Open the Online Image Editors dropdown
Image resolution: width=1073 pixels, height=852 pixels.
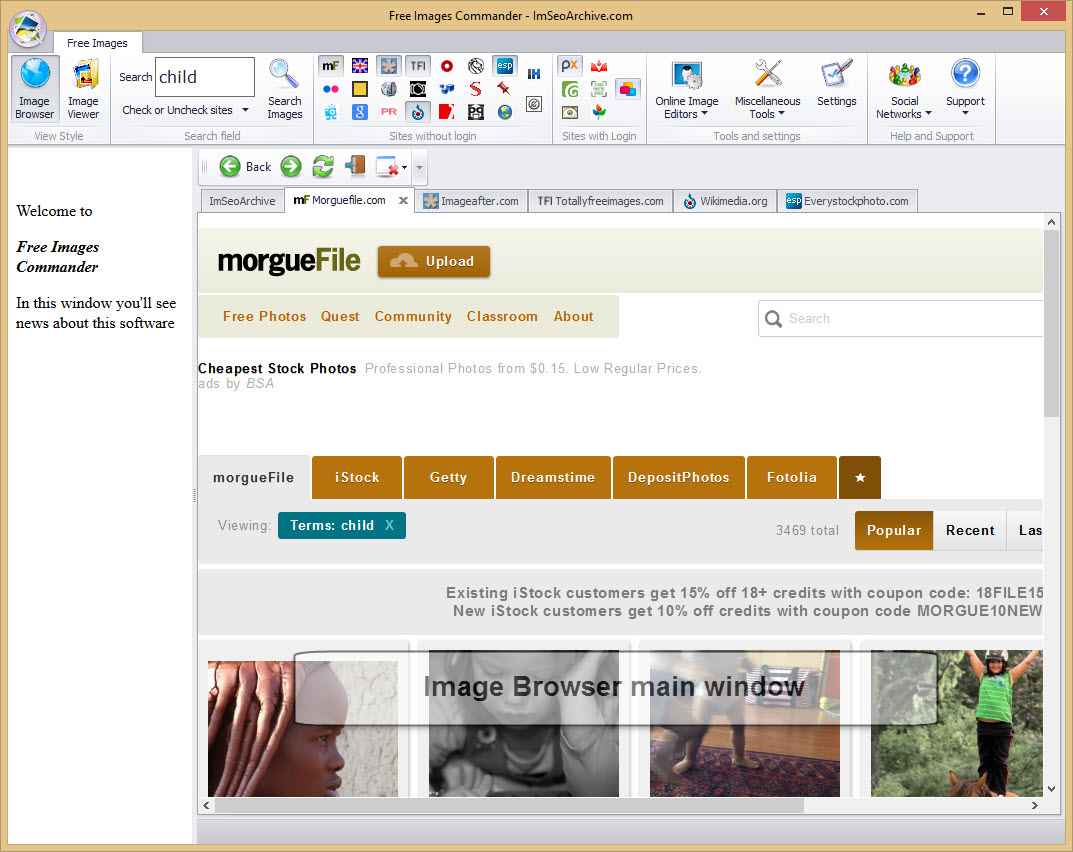point(686,90)
